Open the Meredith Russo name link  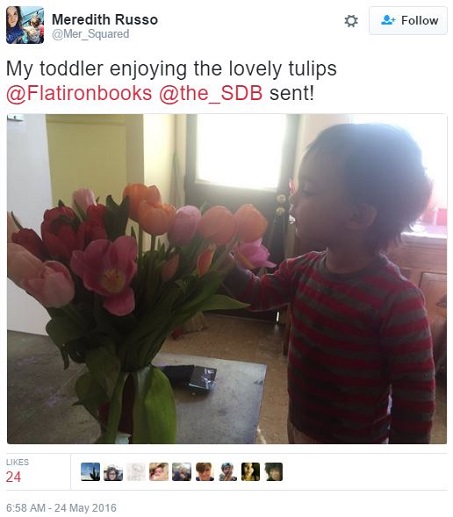pyautogui.click(x=105, y=20)
